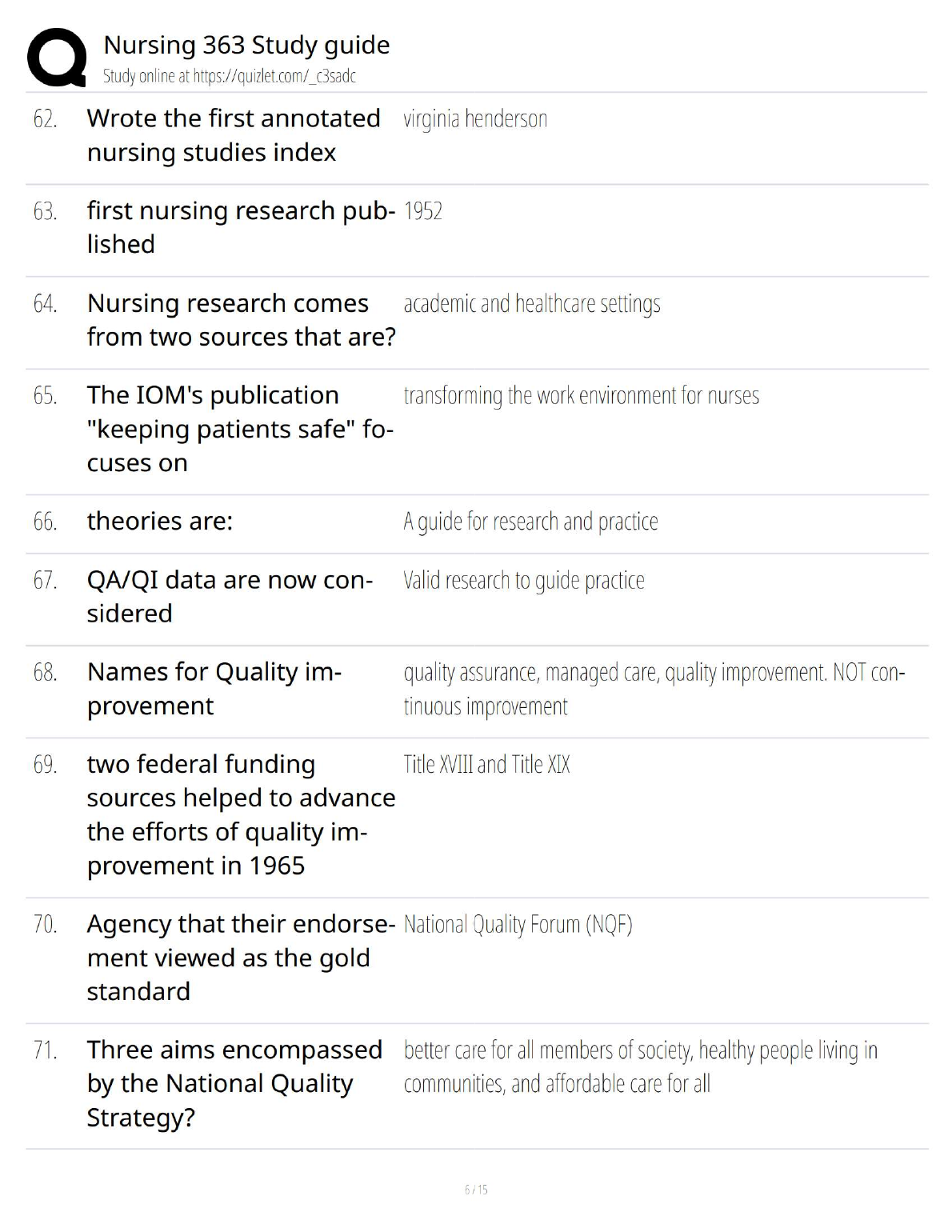952x1232 pixels.
Task: Click the item number 64
Action: (x=45, y=304)
